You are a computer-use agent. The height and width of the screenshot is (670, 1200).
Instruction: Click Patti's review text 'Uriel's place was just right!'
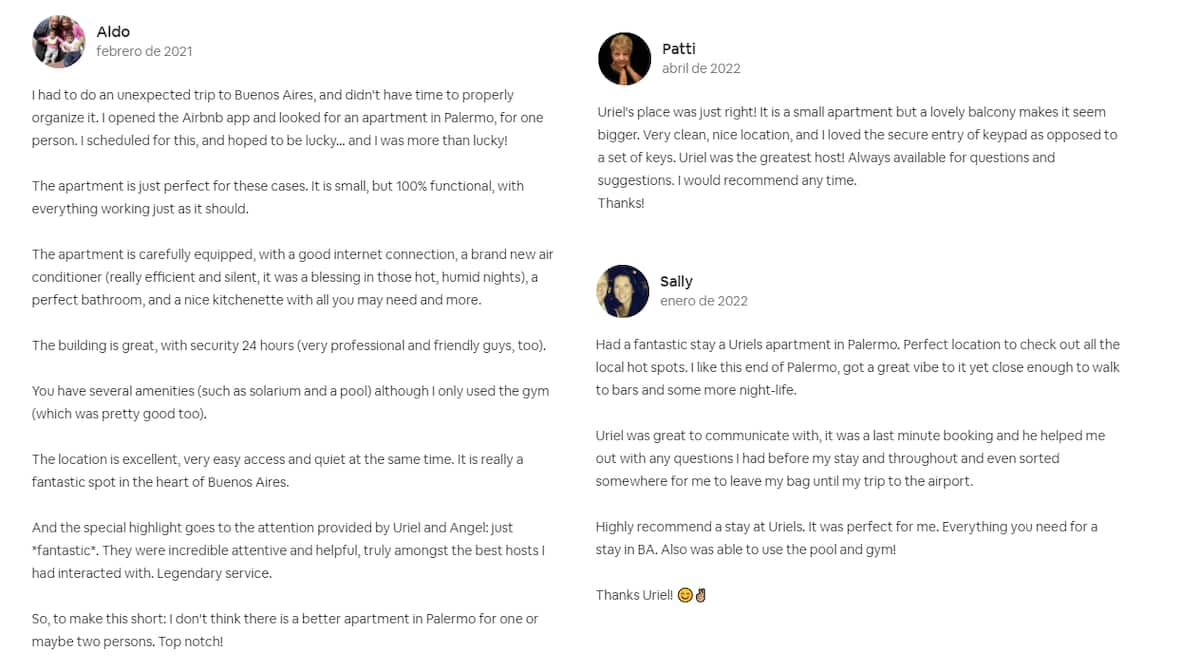pyautogui.click(x=856, y=146)
